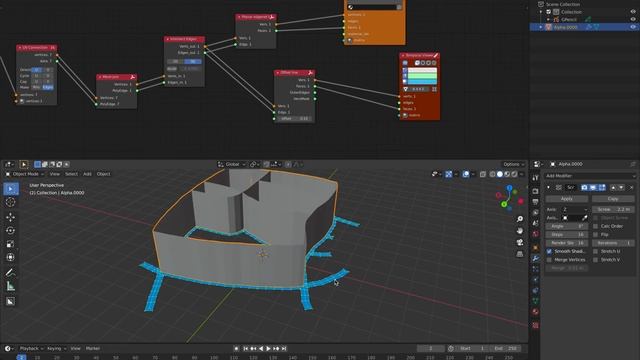Switch perspective/orthographic grid icon
Viewport: 640px width, 360px height.
[x=520, y=254]
